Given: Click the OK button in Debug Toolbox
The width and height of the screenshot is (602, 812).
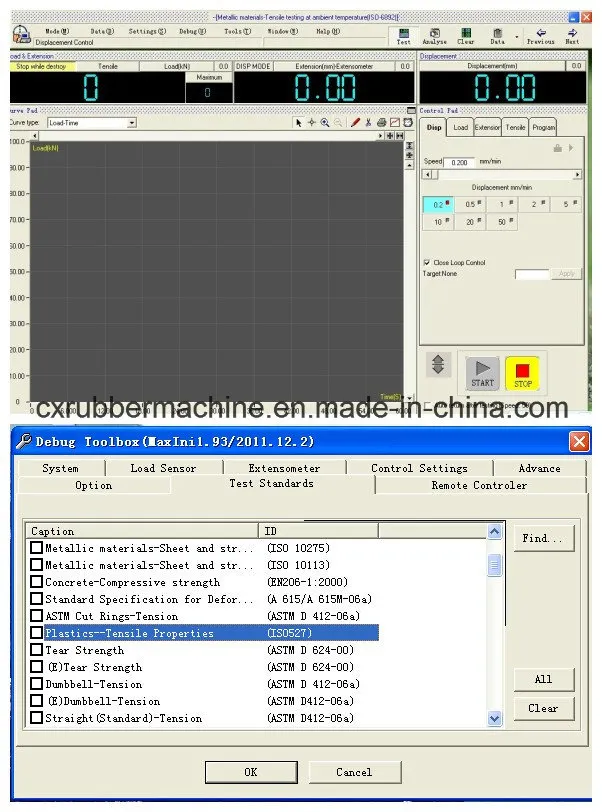Looking at the screenshot, I should click(250, 772).
